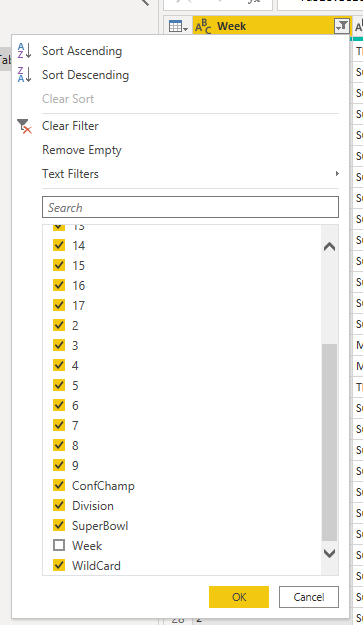
Task: Click the ABC data type icon
Action: tap(203, 27)
